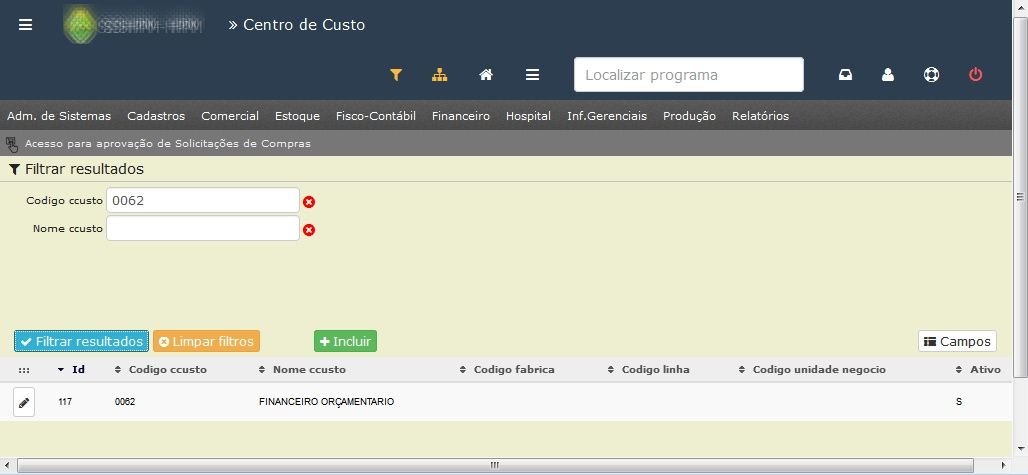Select the Id value 117 cell
The width and height of the screenshot is (1028, 475).
[x=65, y=402]
